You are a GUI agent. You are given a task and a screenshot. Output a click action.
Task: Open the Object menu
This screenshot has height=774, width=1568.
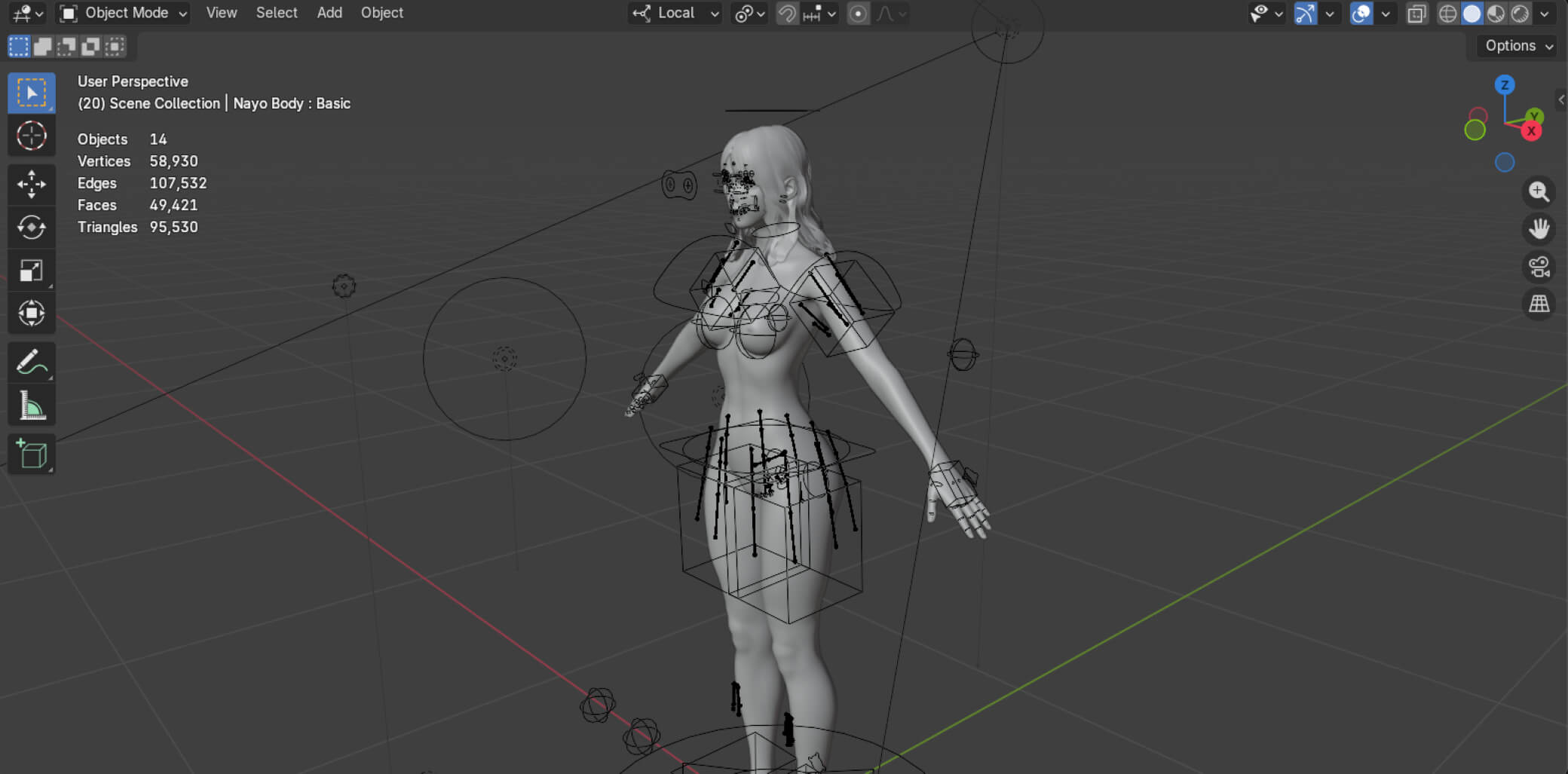click(x=382, y=13)
